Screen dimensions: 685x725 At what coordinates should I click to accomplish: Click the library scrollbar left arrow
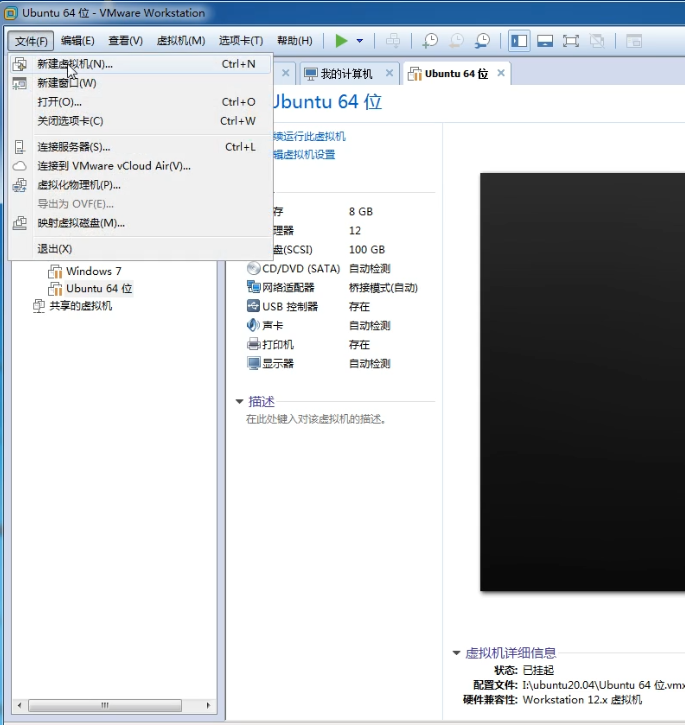click(x=19, y=705)
